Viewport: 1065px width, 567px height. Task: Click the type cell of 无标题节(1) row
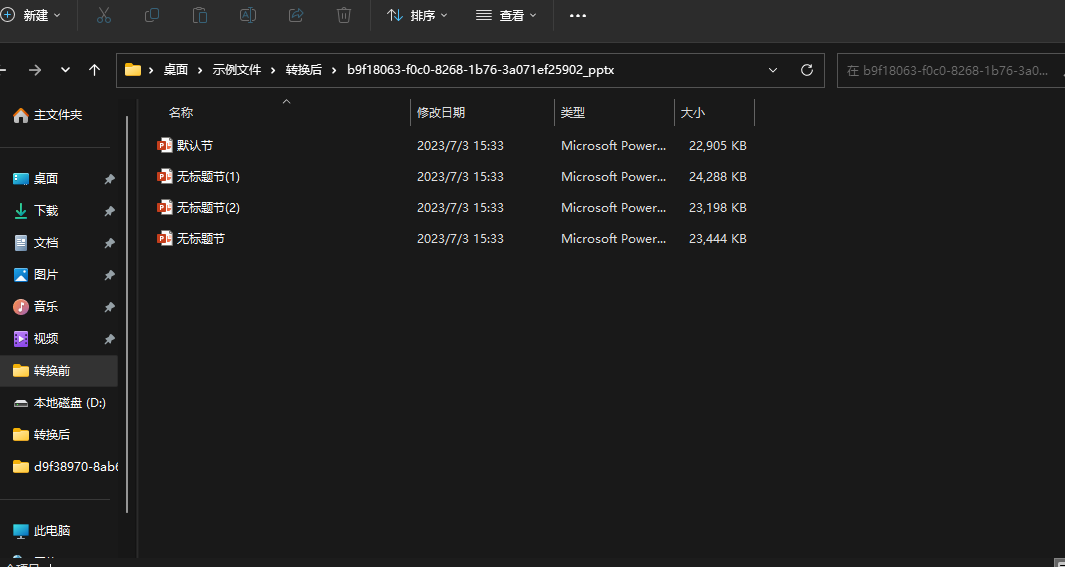point(613,177)
